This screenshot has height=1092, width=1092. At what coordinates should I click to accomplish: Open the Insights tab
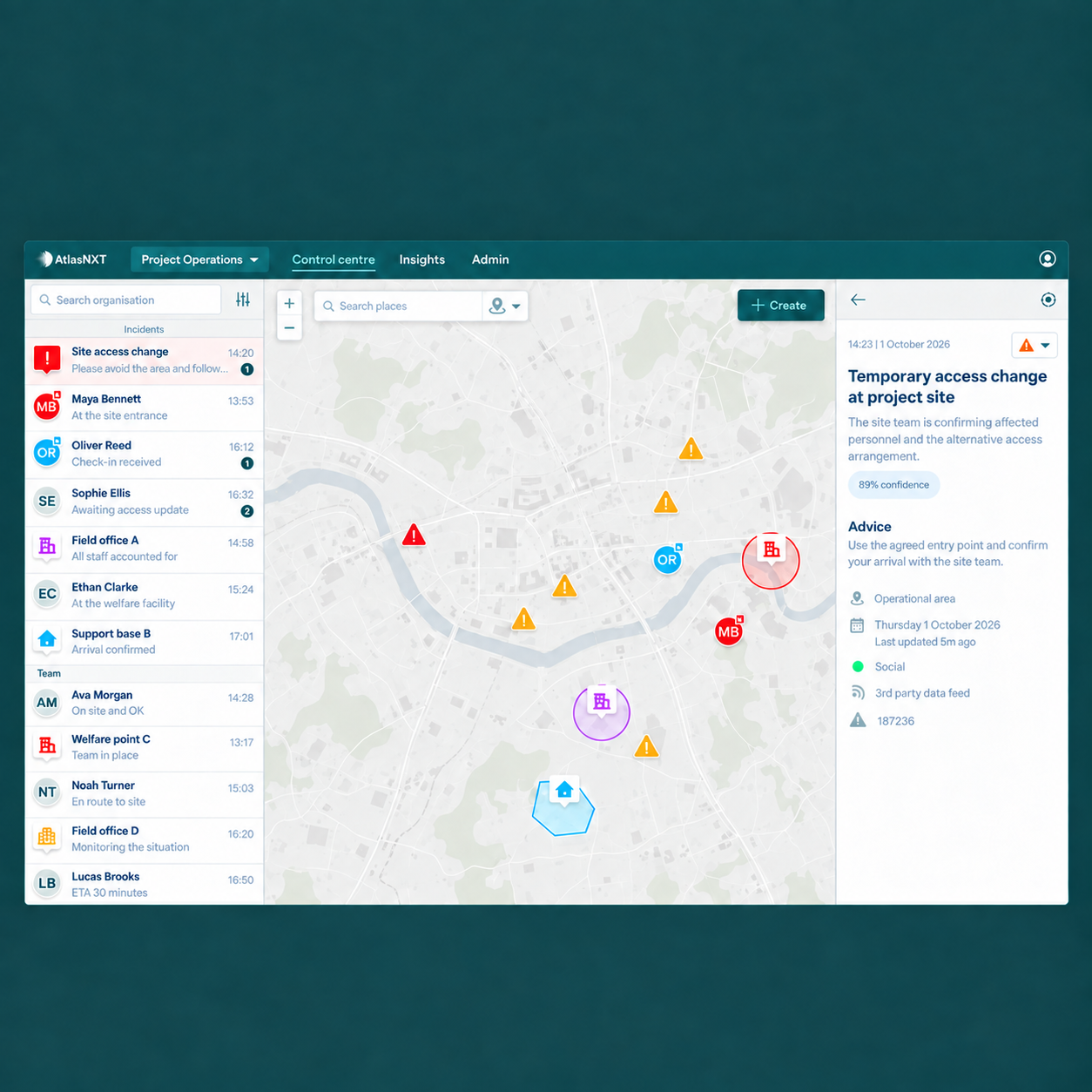[x=422, y=260]
